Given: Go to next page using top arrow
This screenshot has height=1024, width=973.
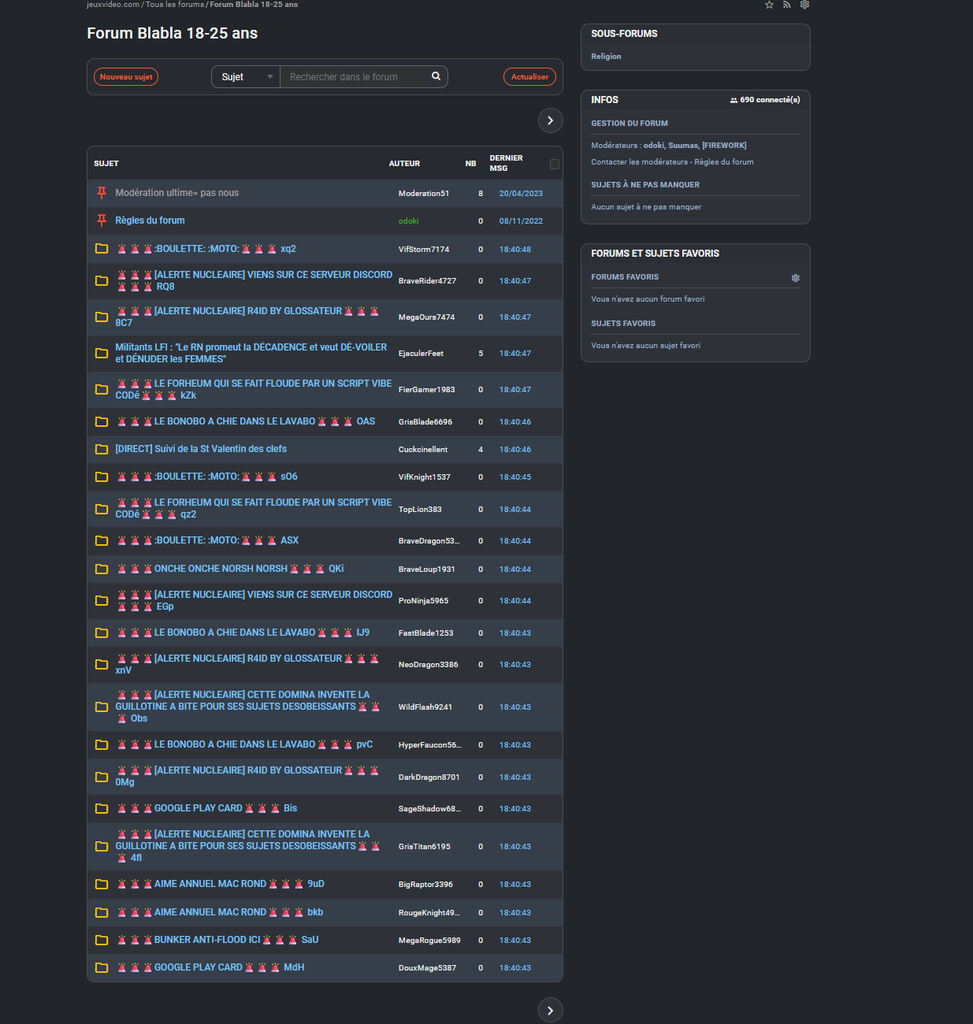Looking at the screenshot, I should tap(550, 120).
